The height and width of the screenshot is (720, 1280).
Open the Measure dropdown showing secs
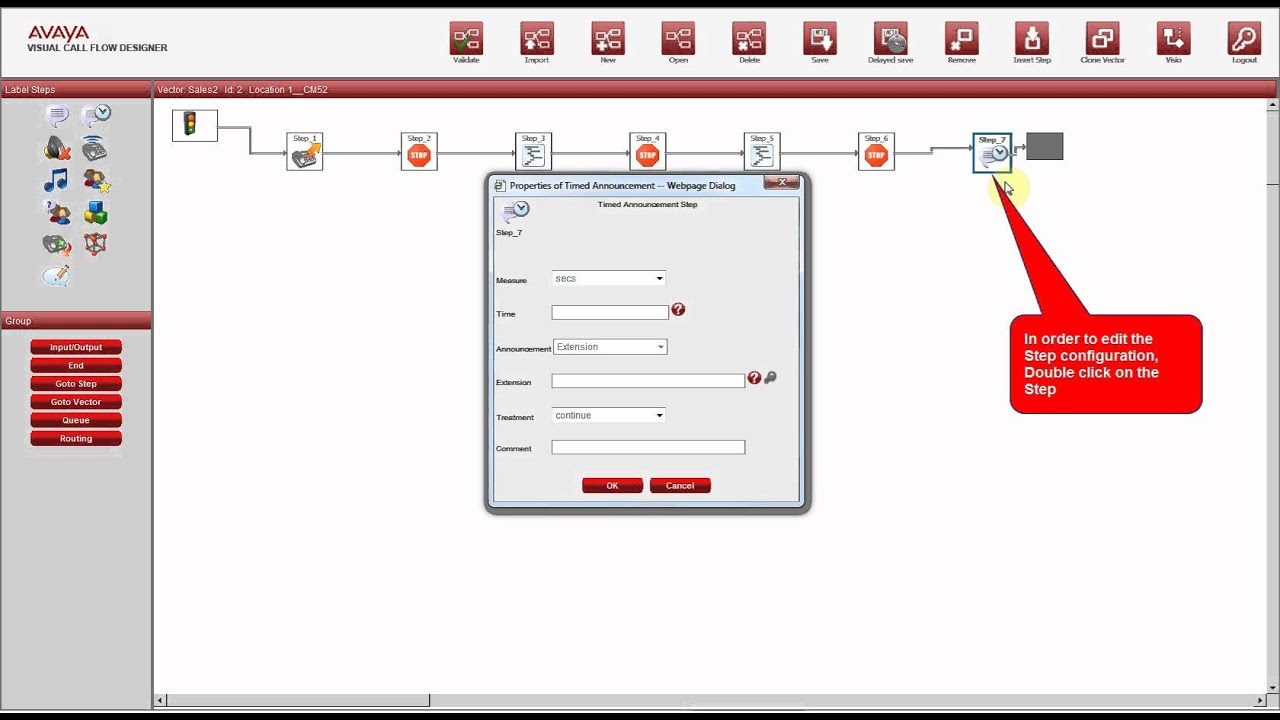[x=609, y=279]
